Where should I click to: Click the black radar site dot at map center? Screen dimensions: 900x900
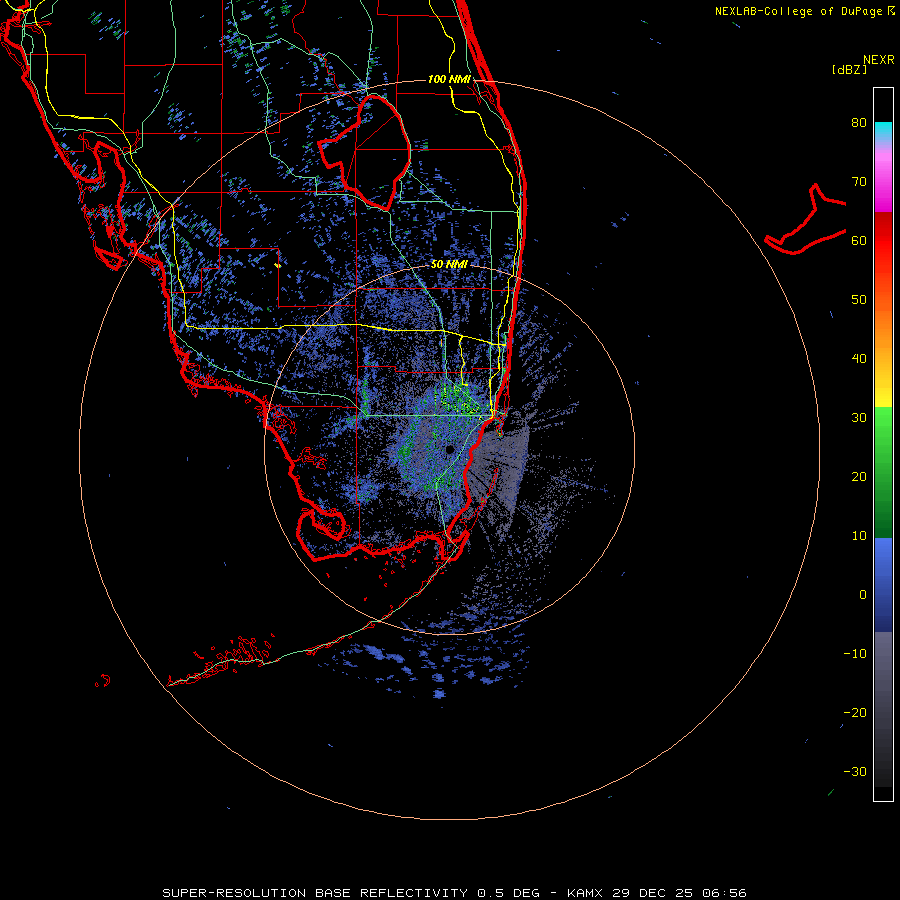[x=449, y=449]
